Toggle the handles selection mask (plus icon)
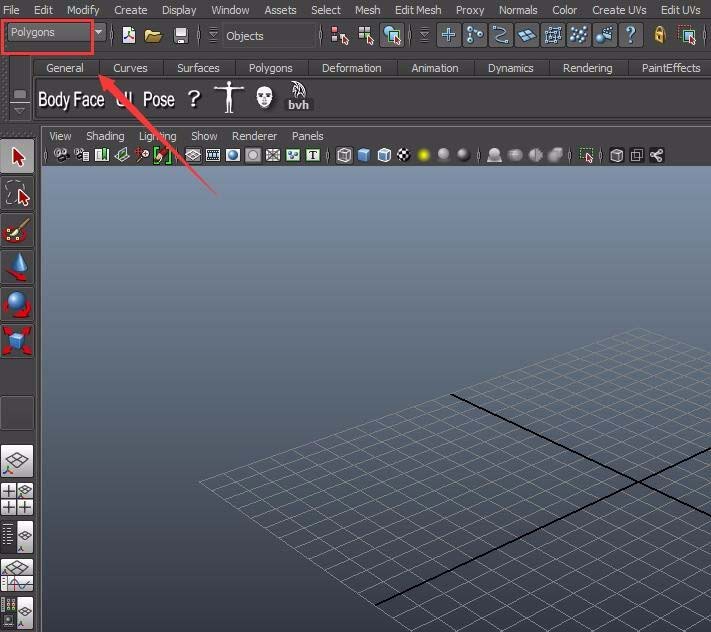Image resolution: width=711 pixels, height=632 pixels. click(x=448, y=35)
